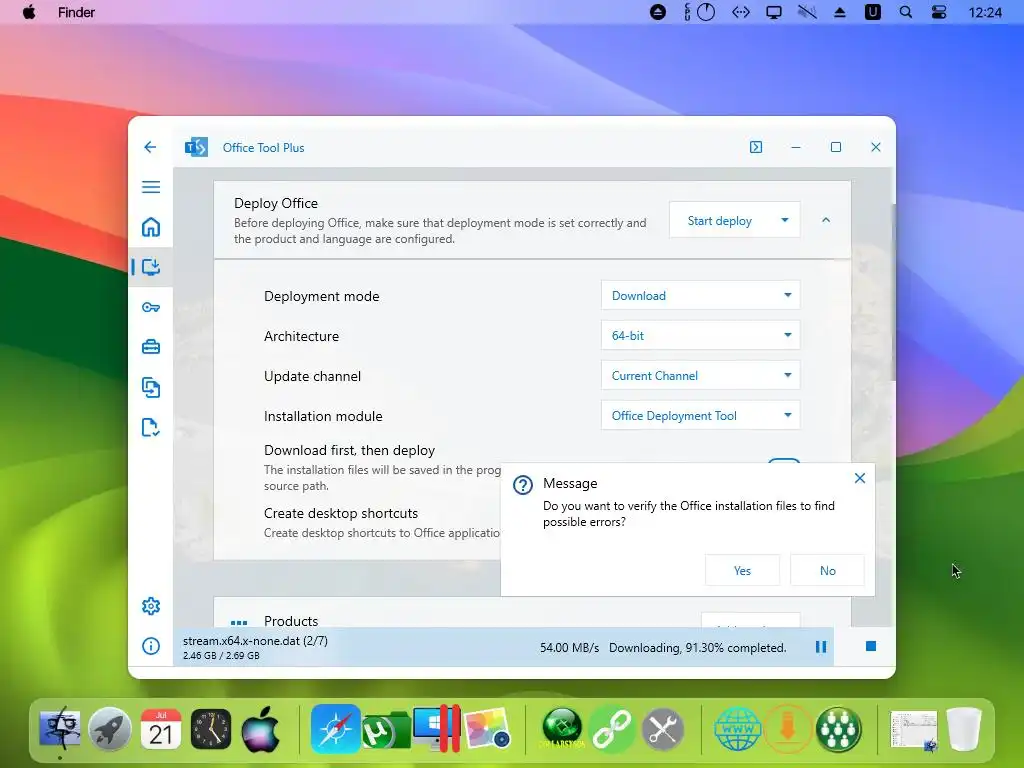Click the Office Tool Plus logo icon
The width and height of the screenshot is (1024, 768).
coord(196,147)
